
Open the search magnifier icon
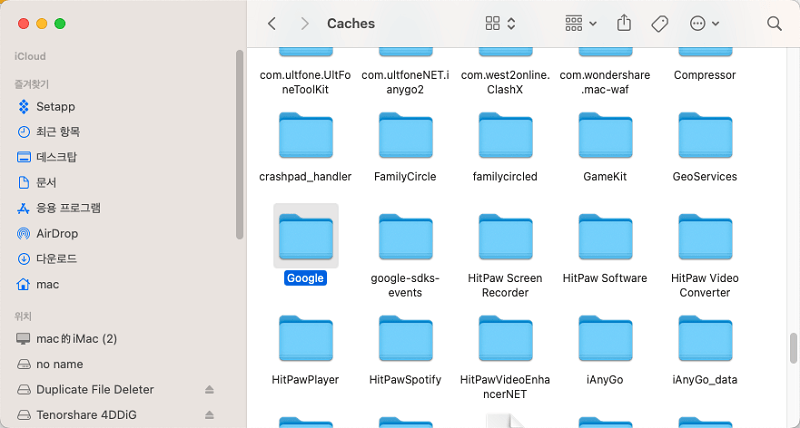coord(774,23)
